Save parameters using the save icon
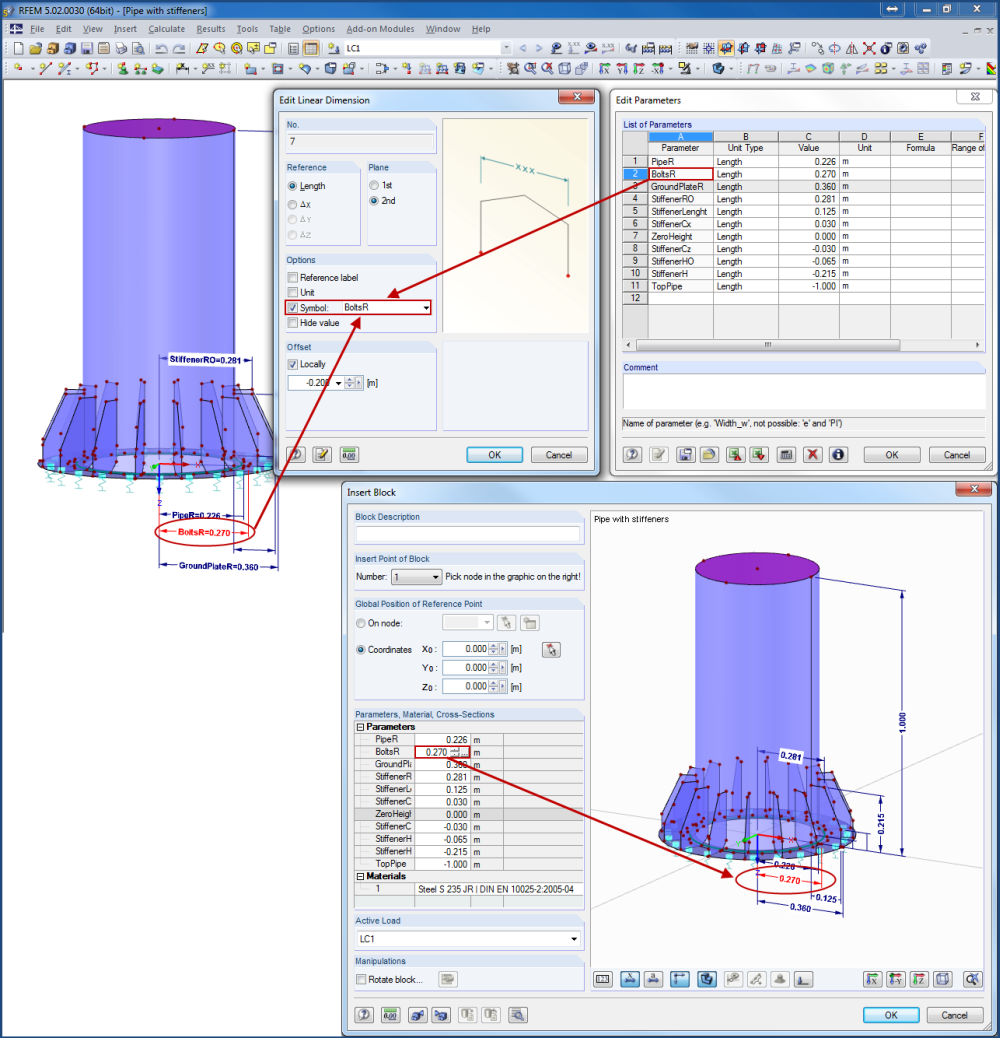 click(x=685, y=455)
